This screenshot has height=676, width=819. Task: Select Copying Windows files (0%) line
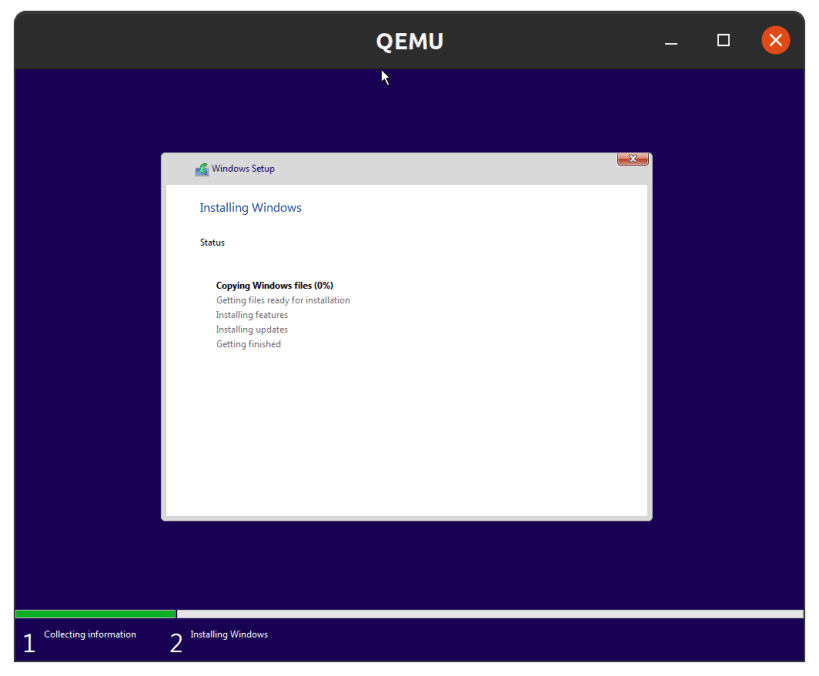pos(275,285)
